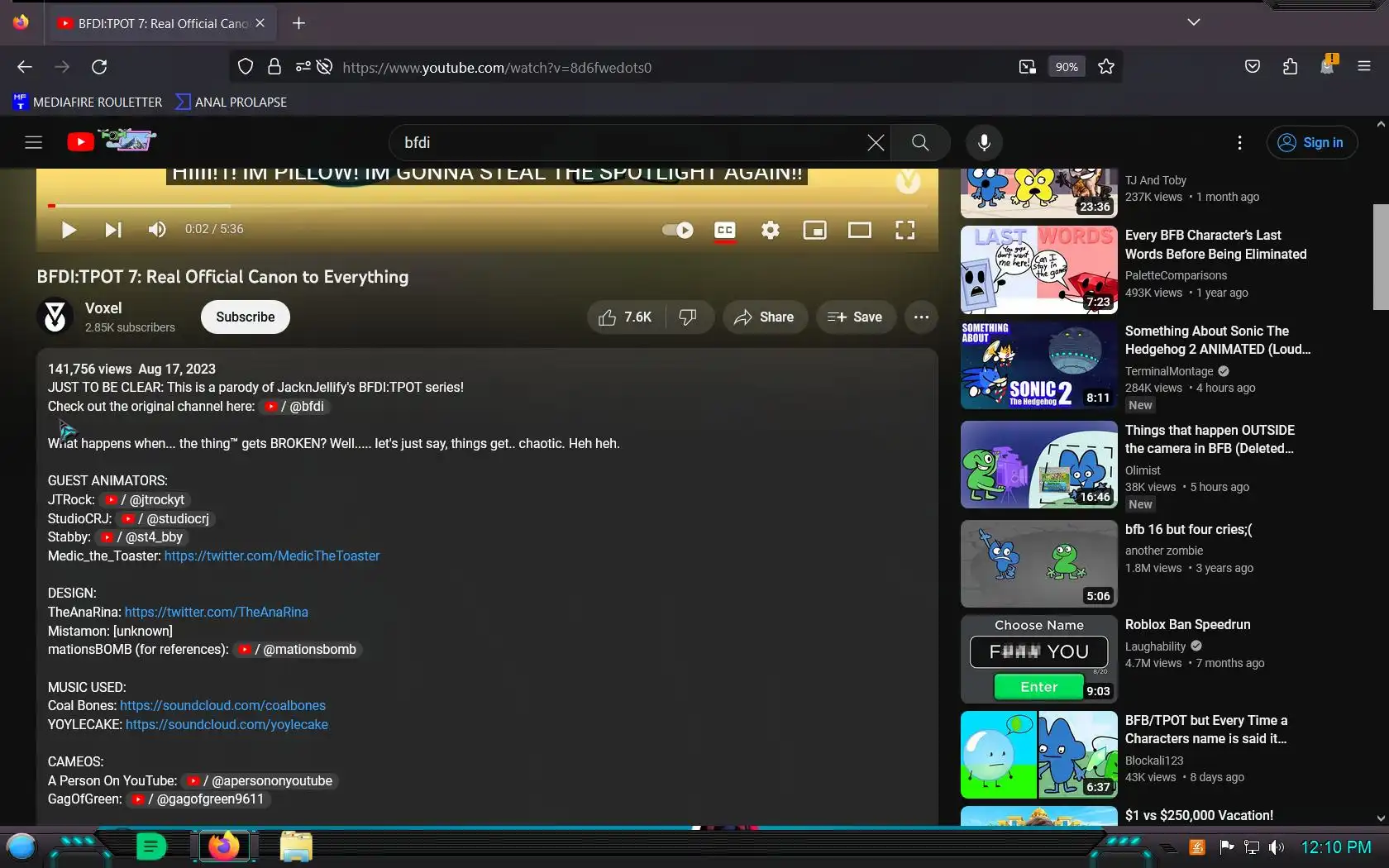Image resolution: width=1389 pixels, height=868 pixels.
Task: View site security lock information
Action: pos(274,67)
